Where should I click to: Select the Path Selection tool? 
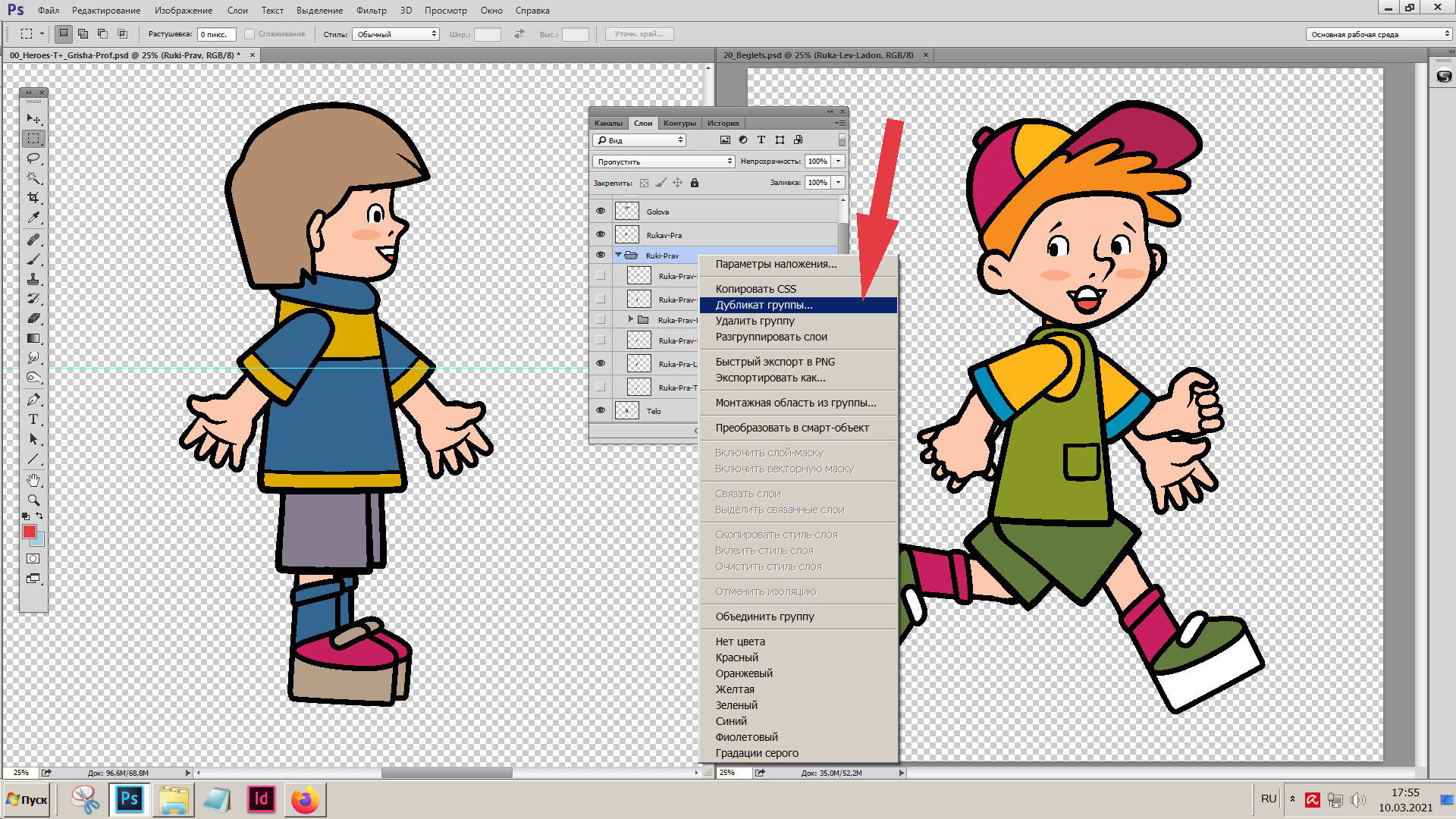pos(33,439)
